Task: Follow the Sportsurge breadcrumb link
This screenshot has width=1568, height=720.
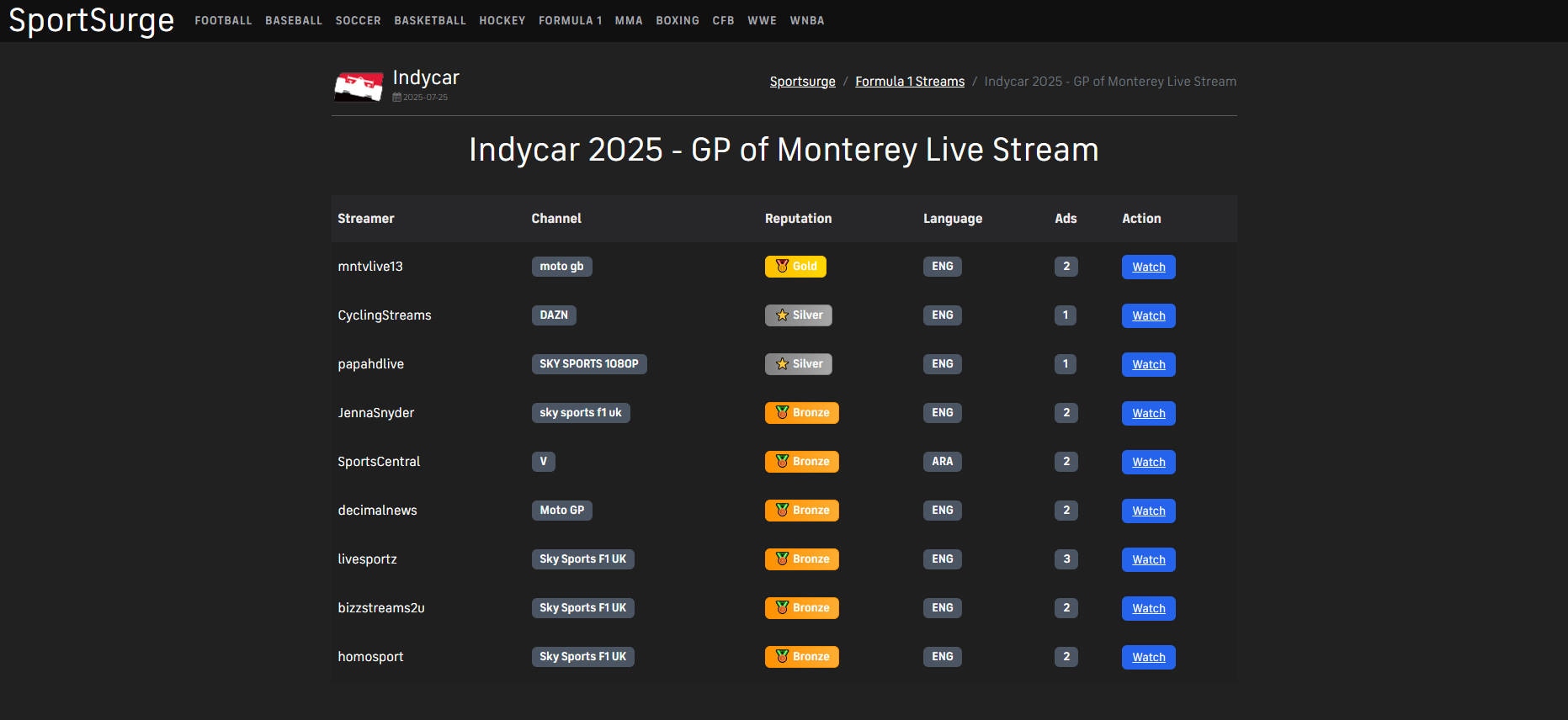Action: 803,82
